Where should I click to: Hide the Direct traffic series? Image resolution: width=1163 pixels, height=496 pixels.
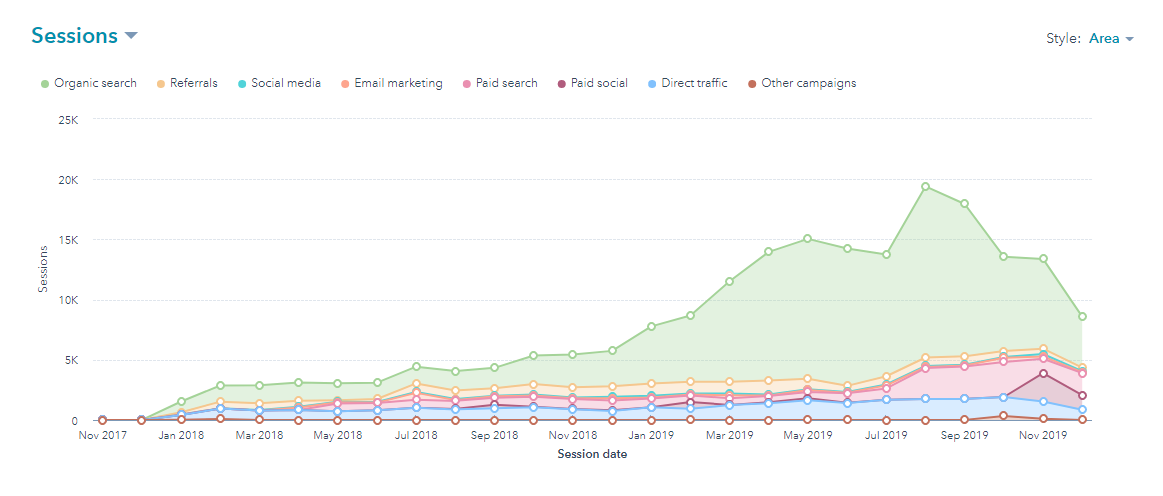click(x=687, y=83)
